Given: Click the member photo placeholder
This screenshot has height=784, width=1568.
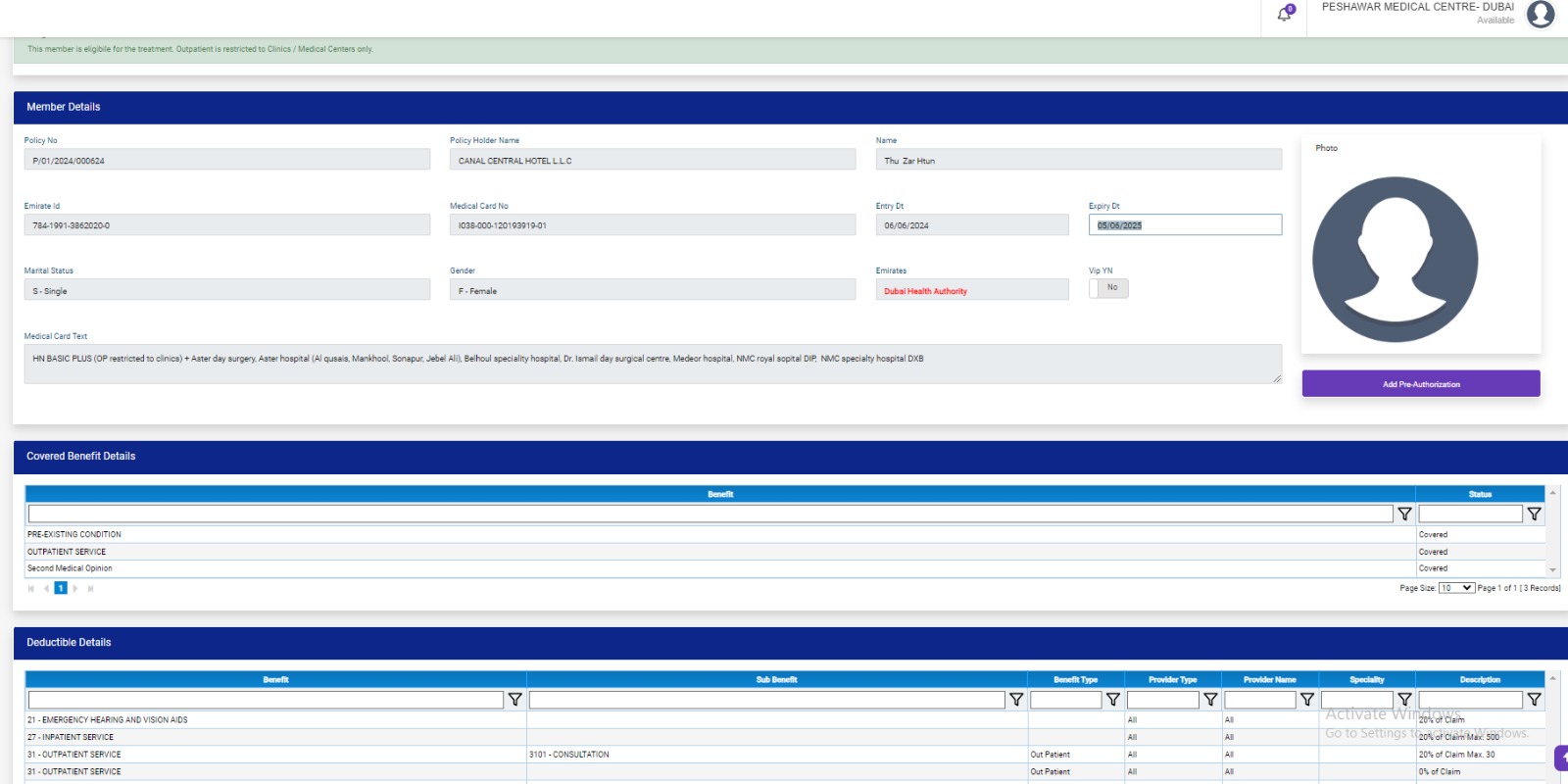Looking at the screenshot, I should [1395, 260].
